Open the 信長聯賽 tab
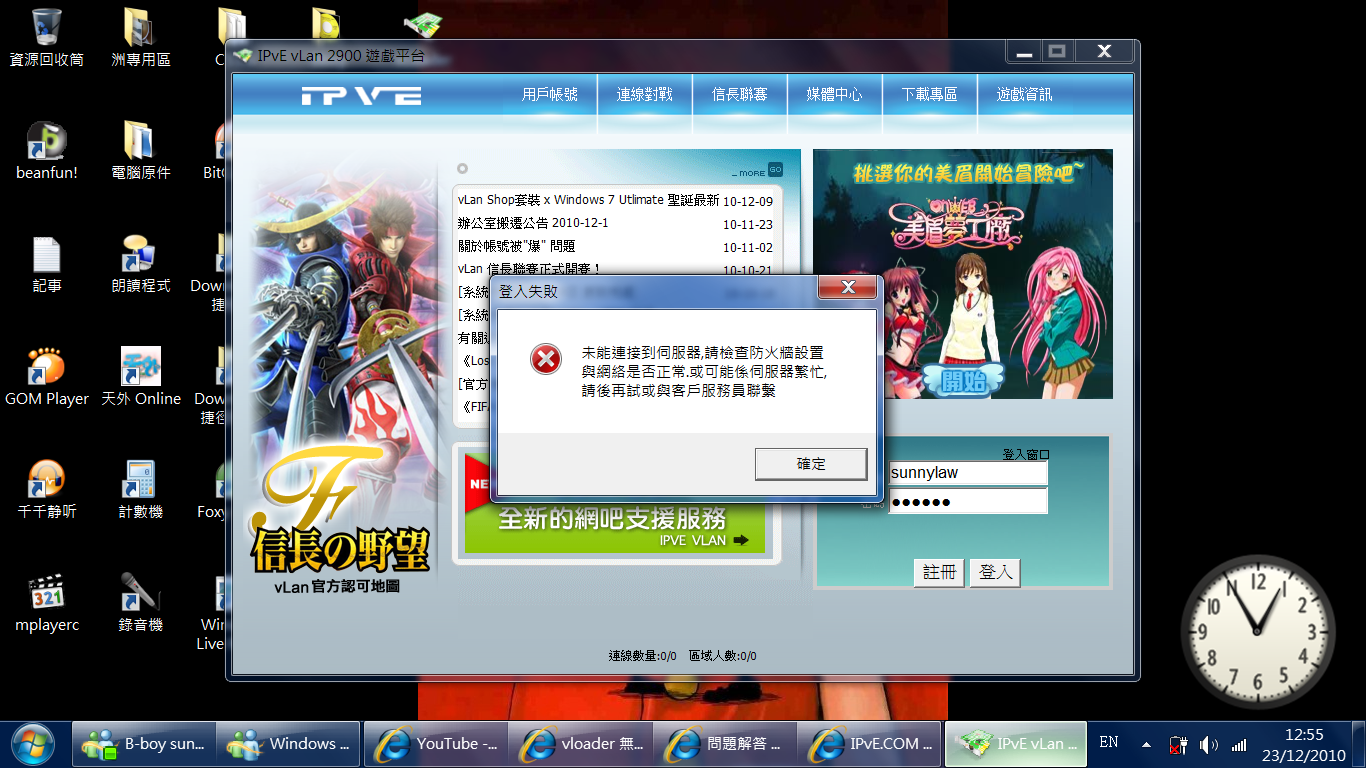This screenshot has width=1366, height=768. click(740, 95)
